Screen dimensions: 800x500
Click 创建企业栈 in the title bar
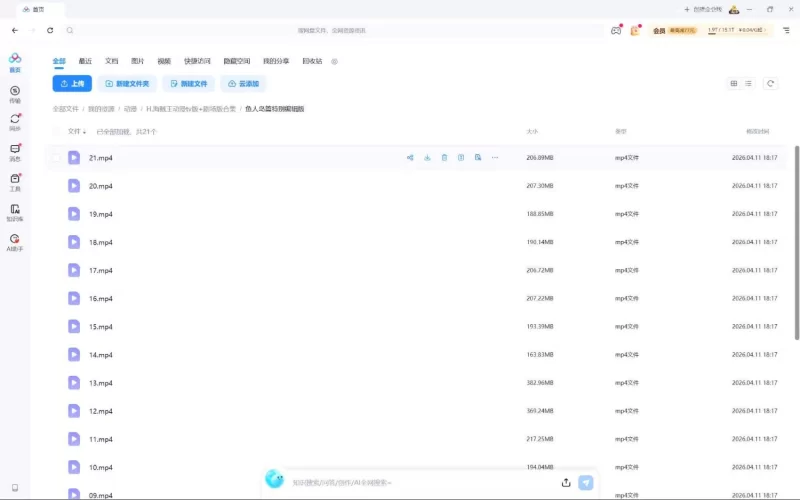coord(703,9)
